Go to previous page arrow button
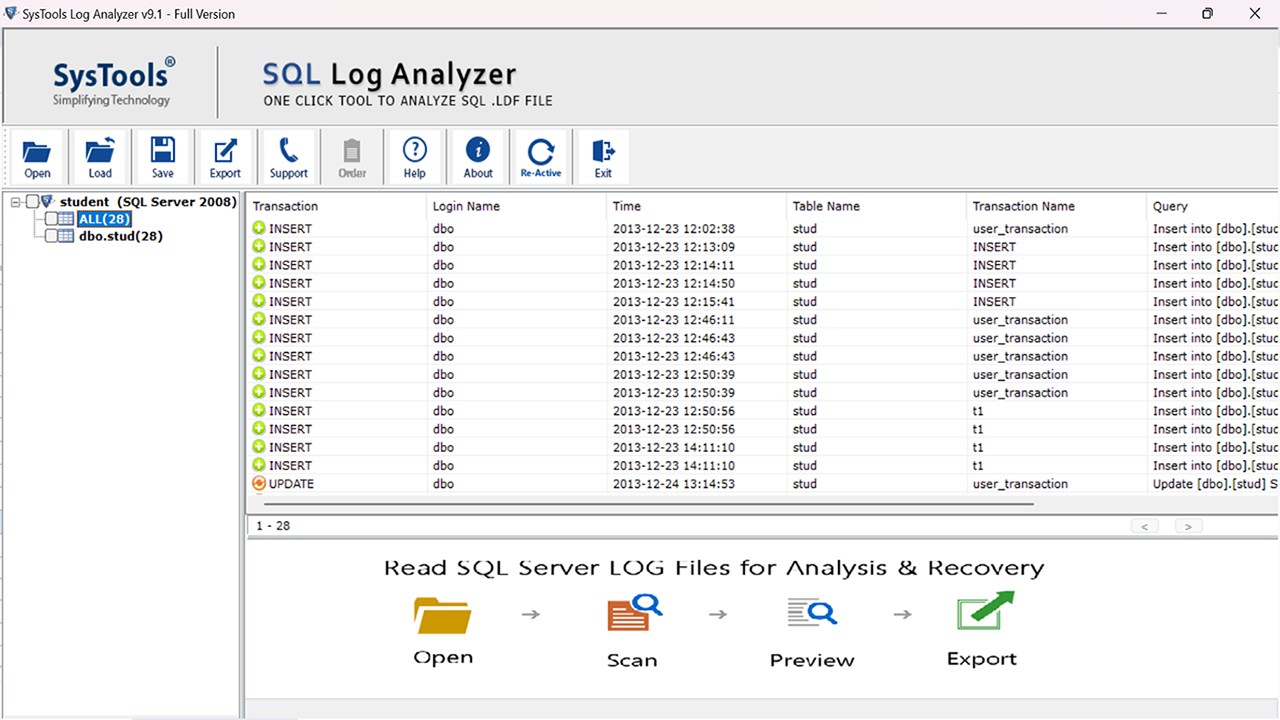Image resolution: width=1280 pixels, height=720 pixels. pos(1144,526)
